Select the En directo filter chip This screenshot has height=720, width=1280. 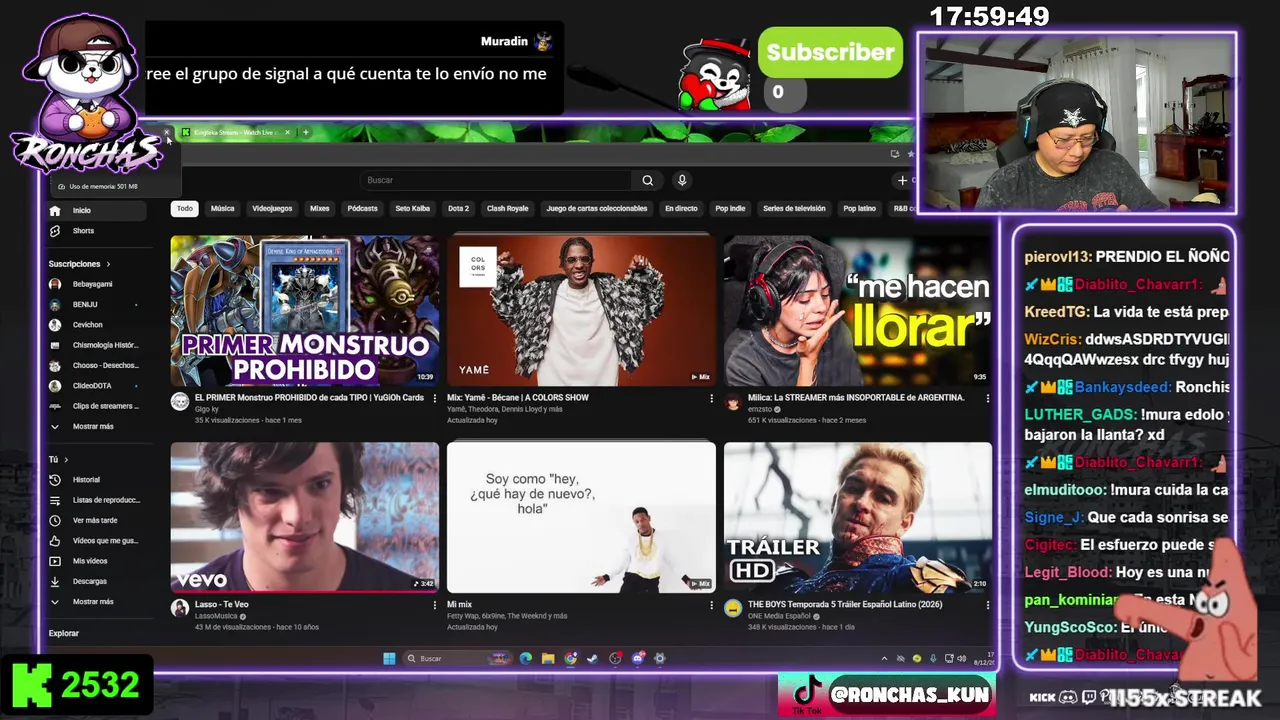[681, 209]
